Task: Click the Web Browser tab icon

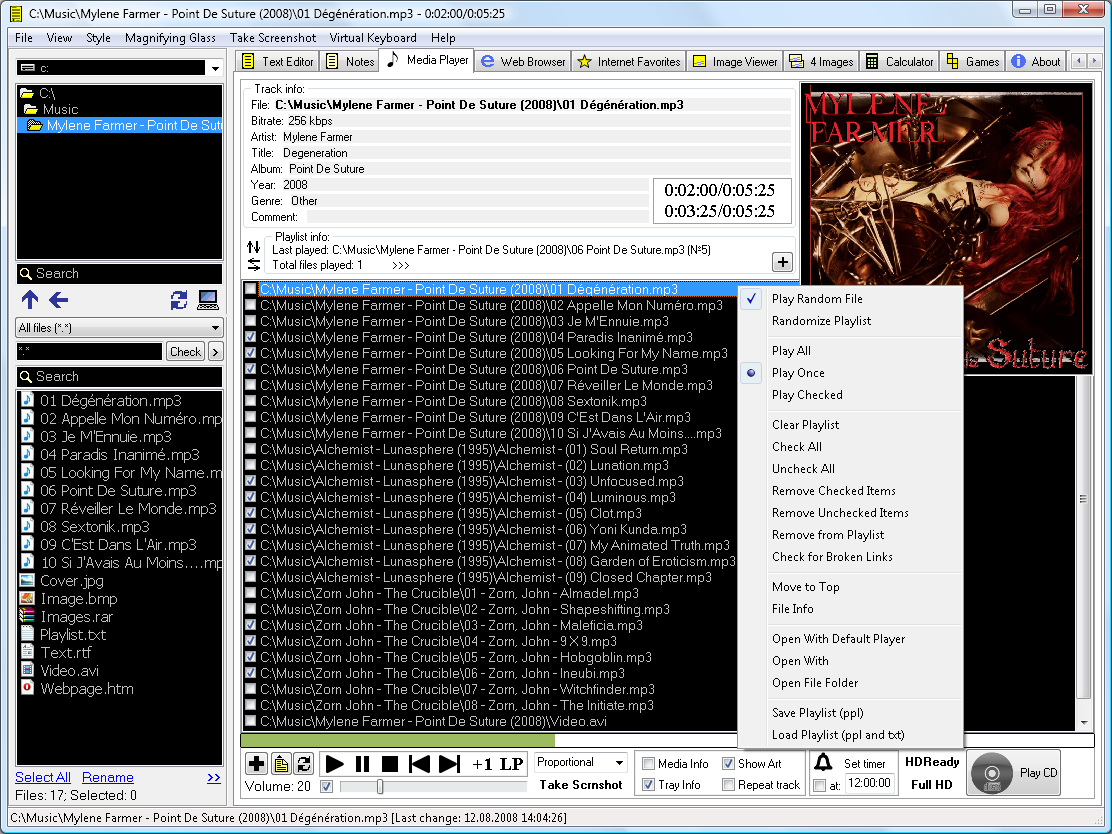Action: tap(487, 62)
